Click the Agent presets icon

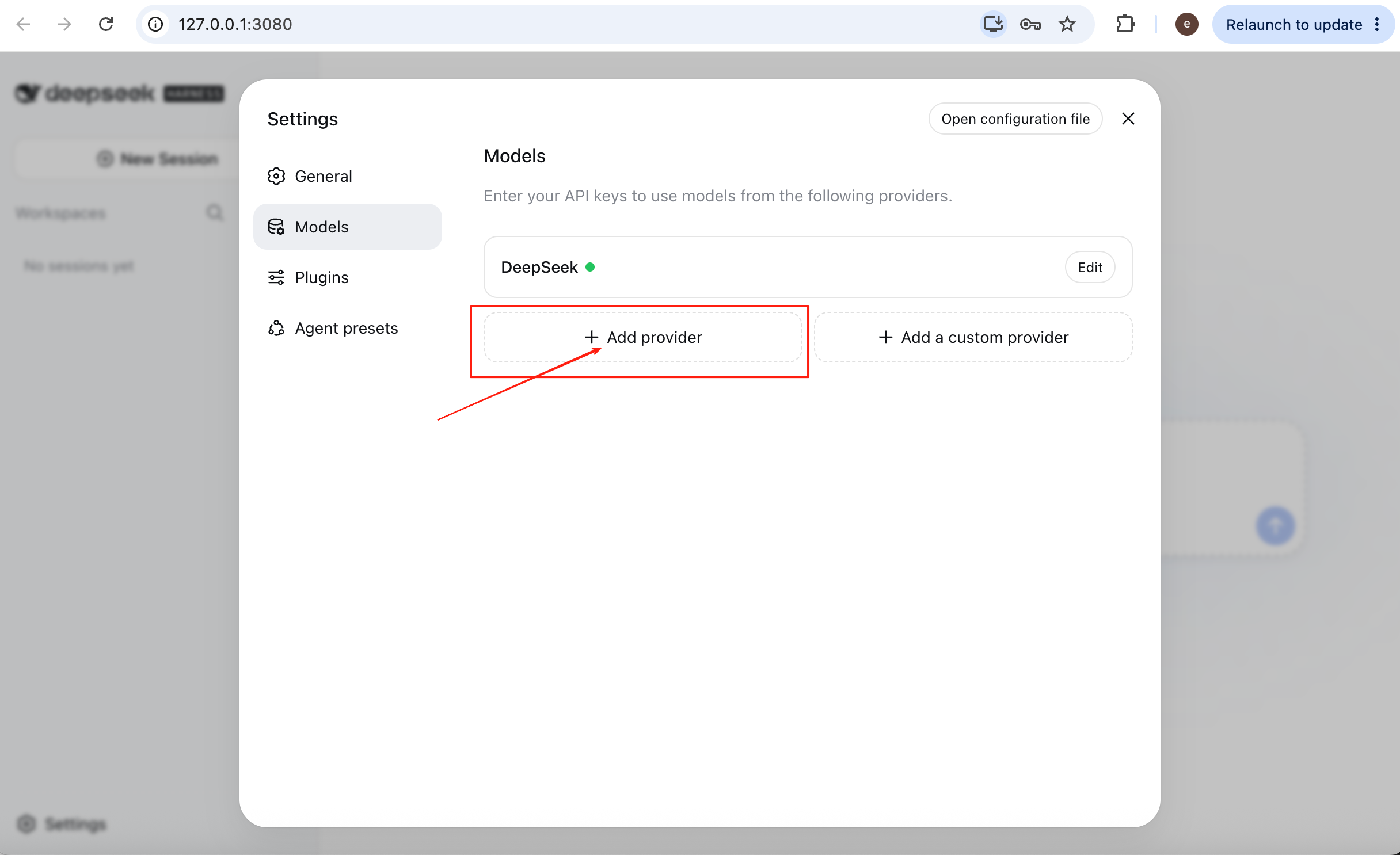276,328
